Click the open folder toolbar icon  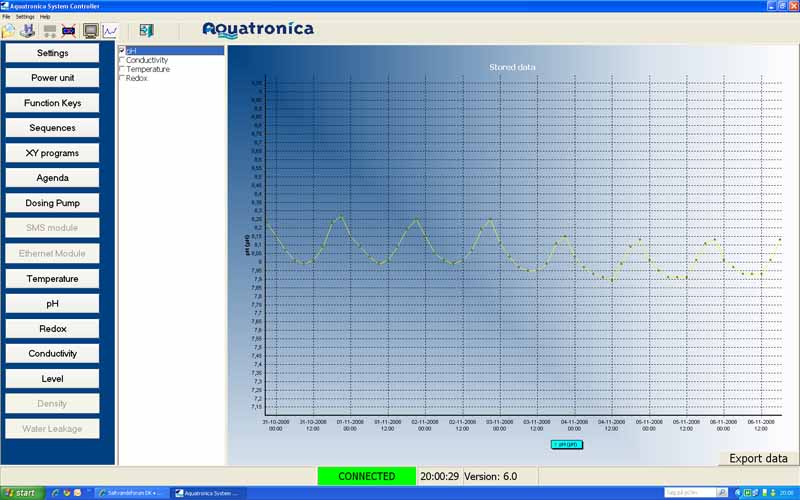coord(9,31)
